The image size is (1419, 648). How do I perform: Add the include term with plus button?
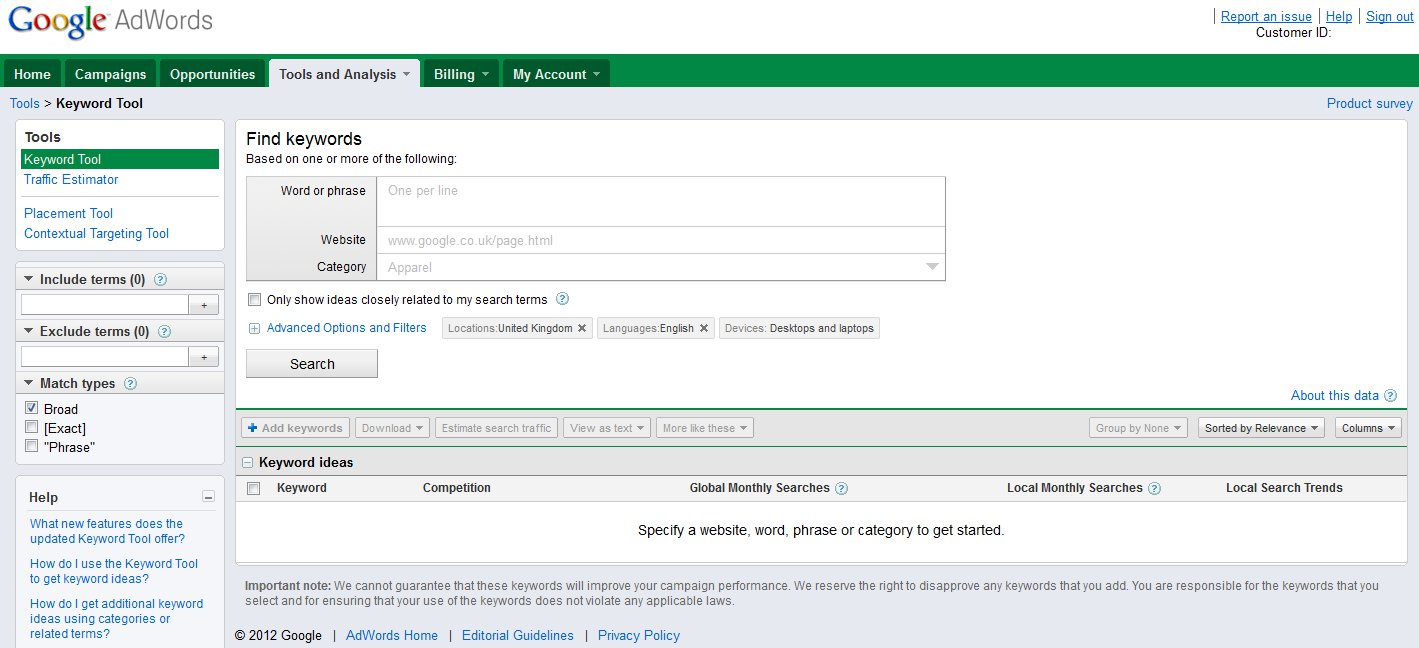[x=204, y=304]
